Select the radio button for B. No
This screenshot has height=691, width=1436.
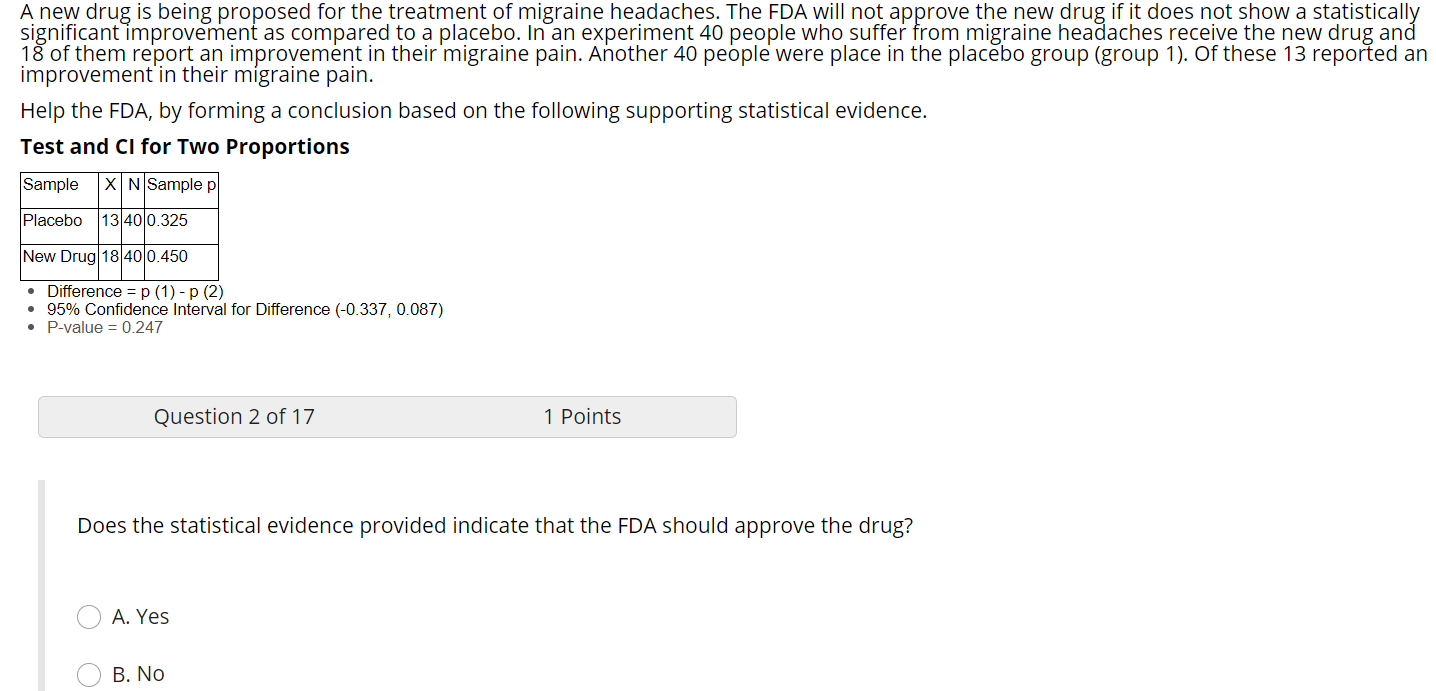click(89, 675)
